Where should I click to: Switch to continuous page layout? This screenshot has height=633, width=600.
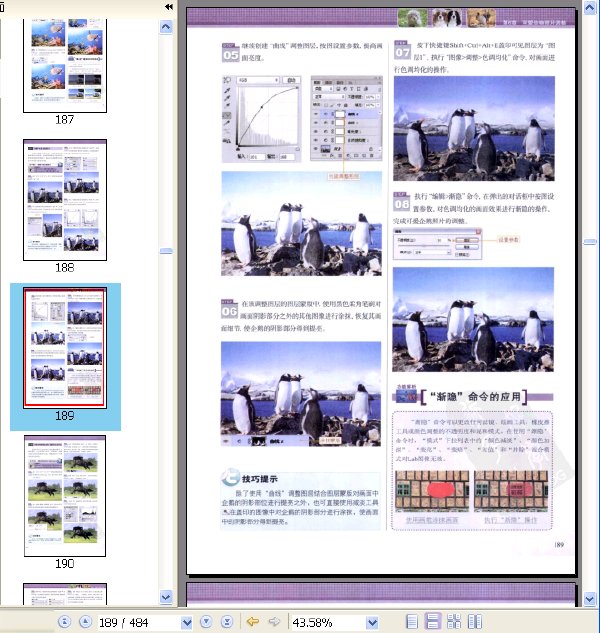click(433, 622)
